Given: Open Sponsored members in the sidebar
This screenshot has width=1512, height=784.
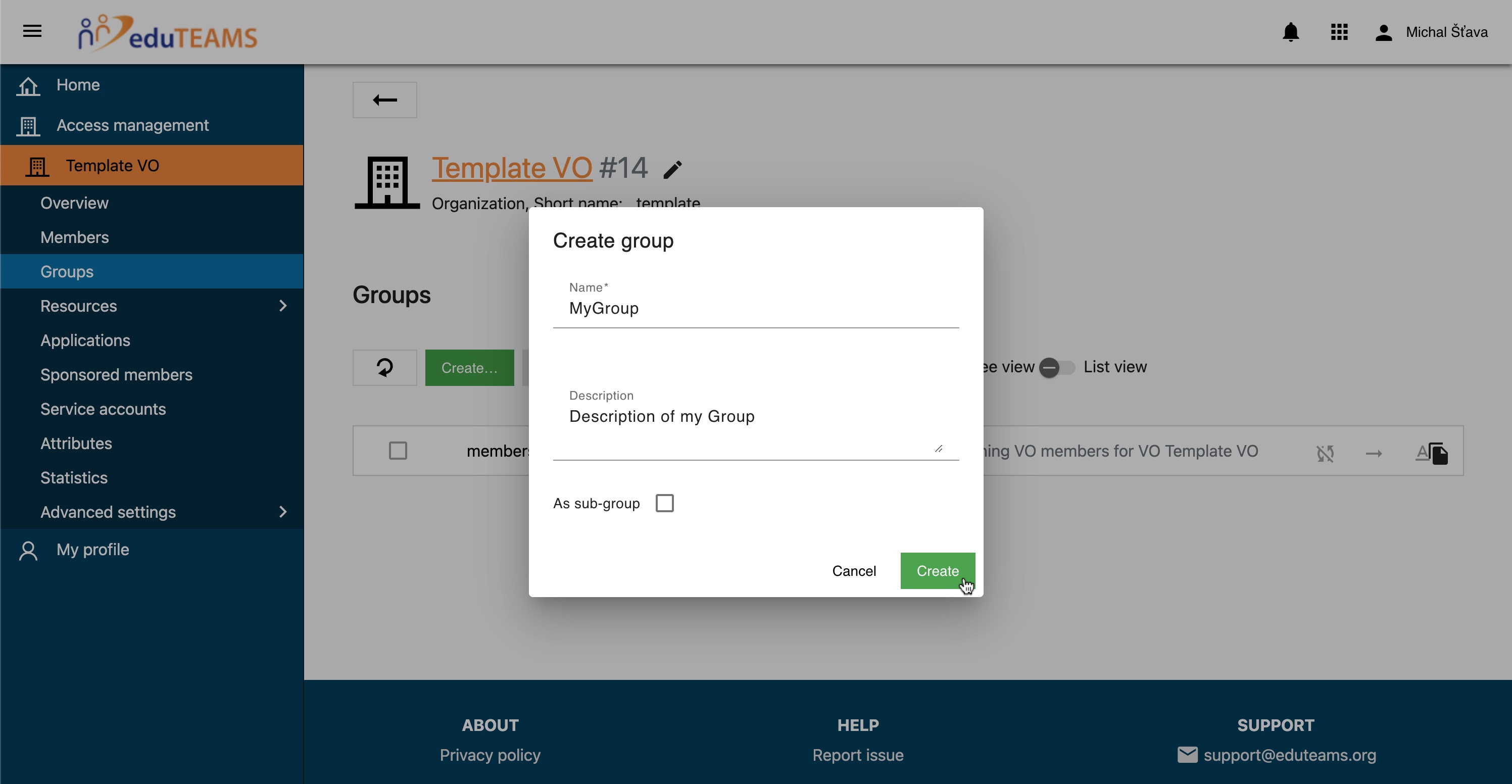Looking at the screenshot, I should [x=152, y=374].
